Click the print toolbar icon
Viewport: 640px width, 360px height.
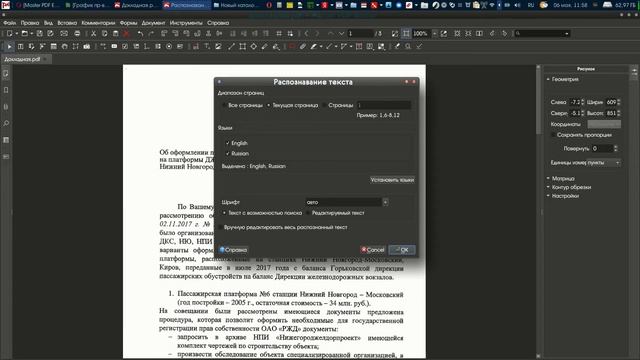pos(77,33)
